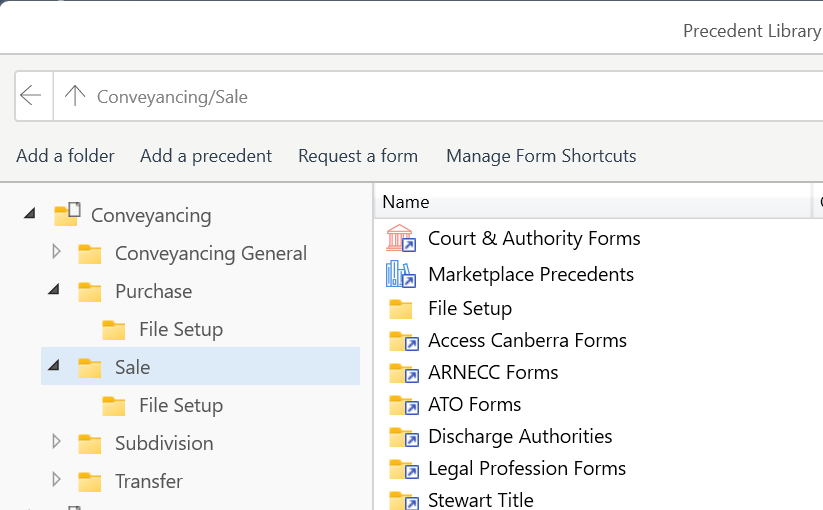Click Request a form

click(358, 156)
